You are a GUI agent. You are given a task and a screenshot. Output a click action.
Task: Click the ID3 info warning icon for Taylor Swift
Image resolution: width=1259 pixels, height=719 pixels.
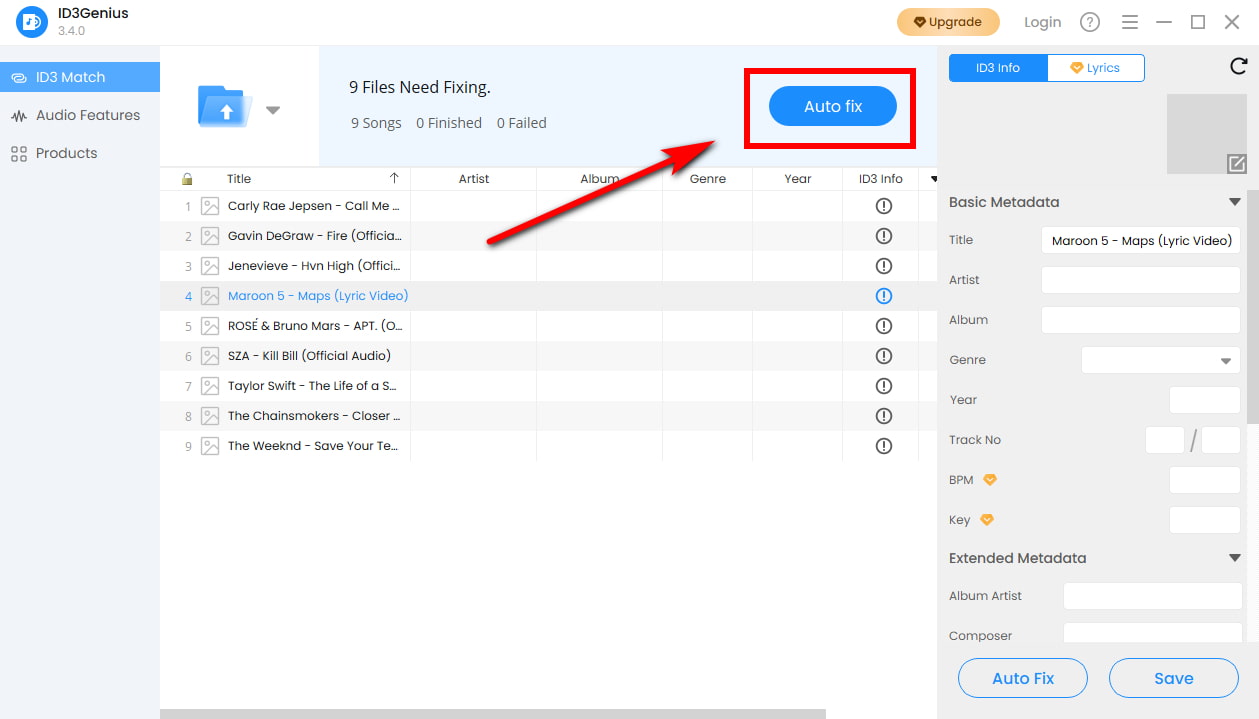coord(883,386)
